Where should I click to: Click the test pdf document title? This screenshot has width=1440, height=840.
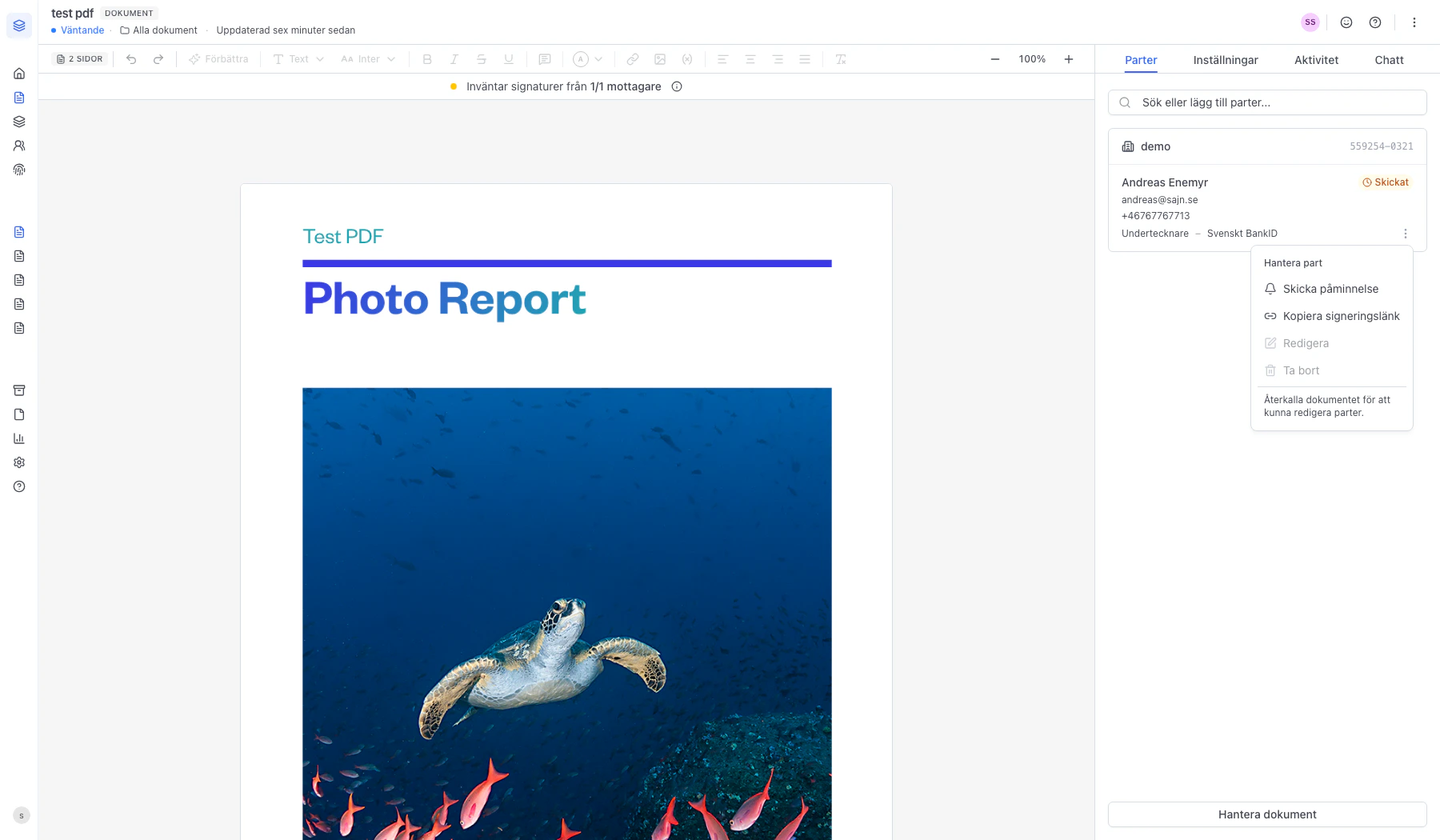tap(72, 13)
